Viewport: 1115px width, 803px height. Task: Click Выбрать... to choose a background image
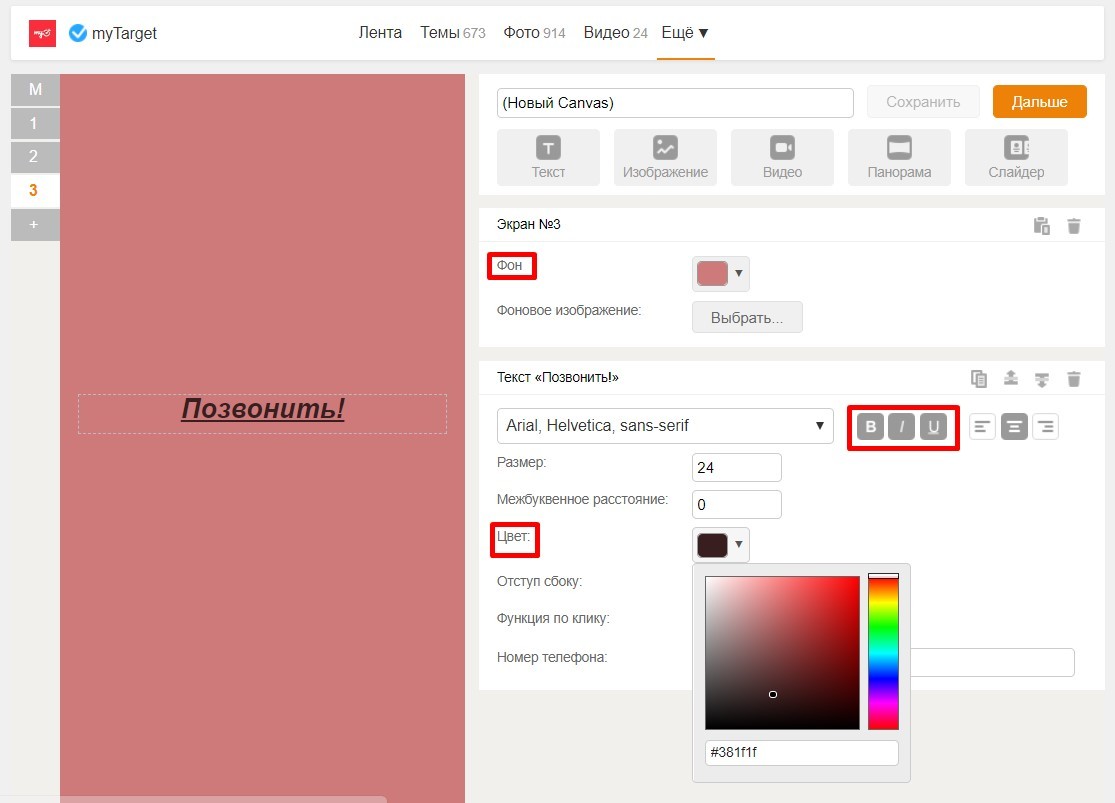[747, 317]
